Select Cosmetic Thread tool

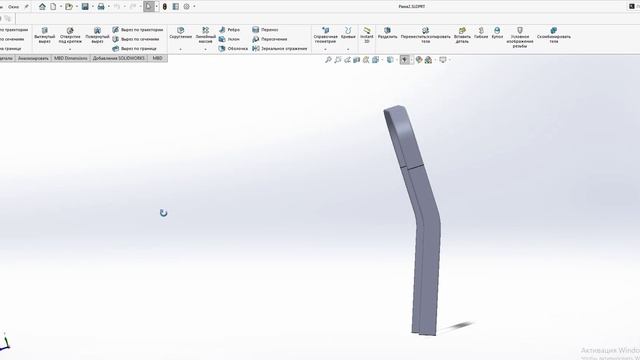point(520,38)
